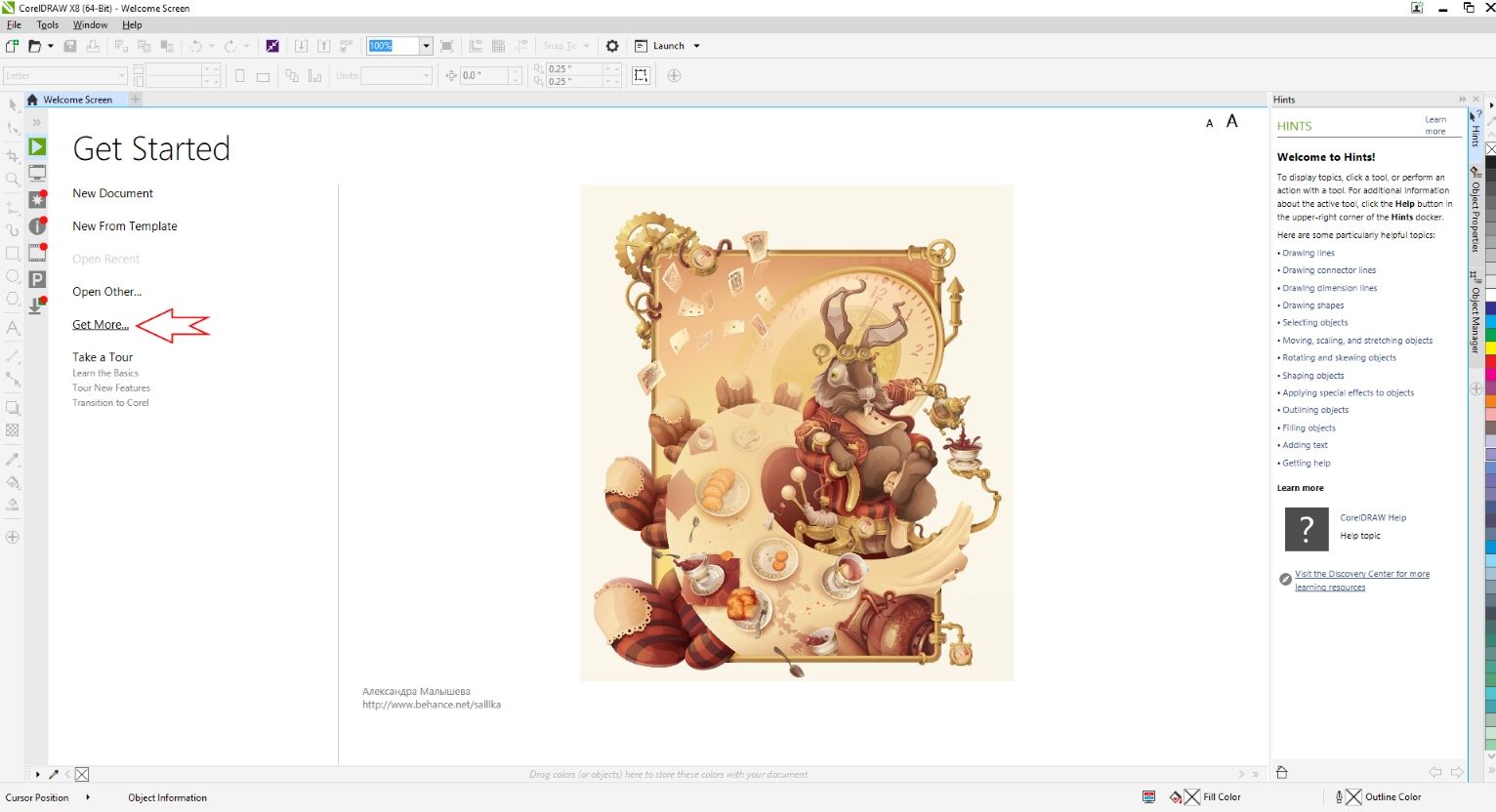Open the Tools menu
Viewport: 1496px width, 812px height.
pyautogui.click(x=47, y=24)
